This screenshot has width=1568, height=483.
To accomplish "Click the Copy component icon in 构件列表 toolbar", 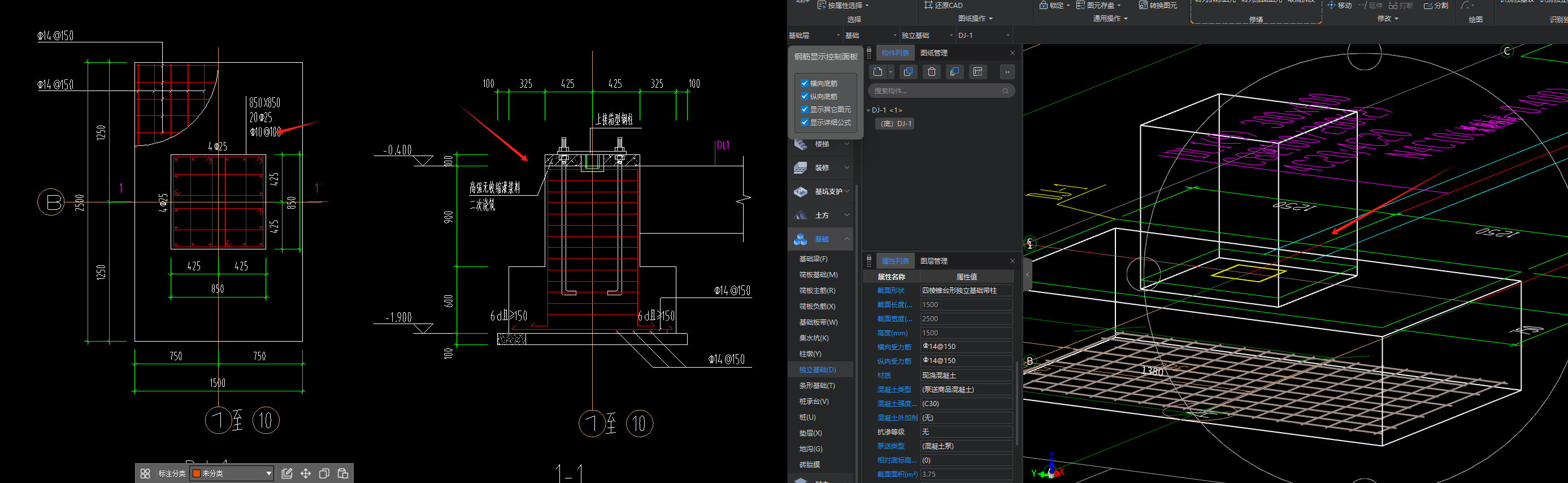I will [907, 72].
